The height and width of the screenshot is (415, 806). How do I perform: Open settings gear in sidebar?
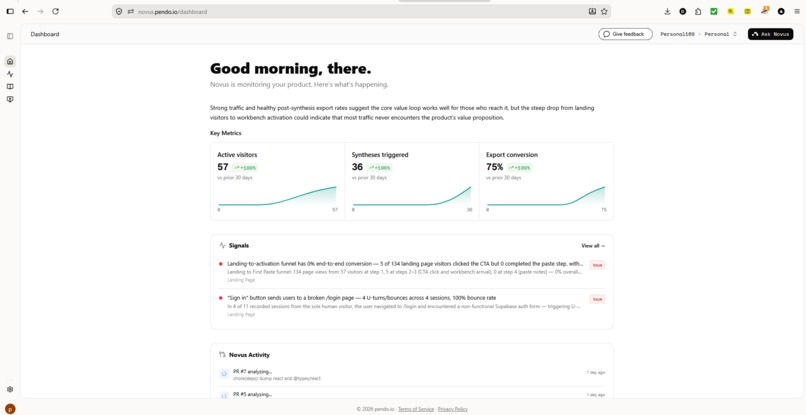(10, 389)
